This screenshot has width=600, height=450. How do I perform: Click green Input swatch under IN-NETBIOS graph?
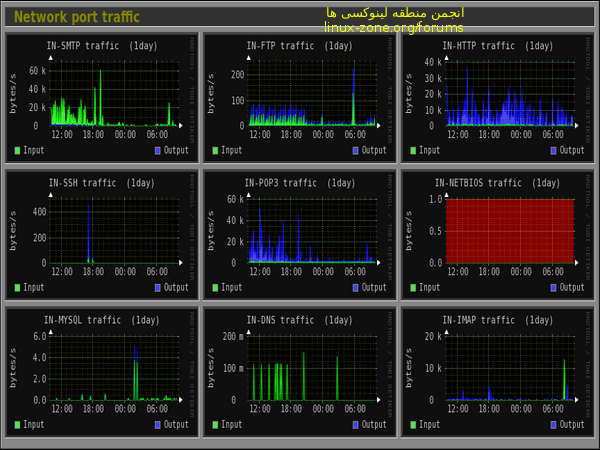point(415,288)
